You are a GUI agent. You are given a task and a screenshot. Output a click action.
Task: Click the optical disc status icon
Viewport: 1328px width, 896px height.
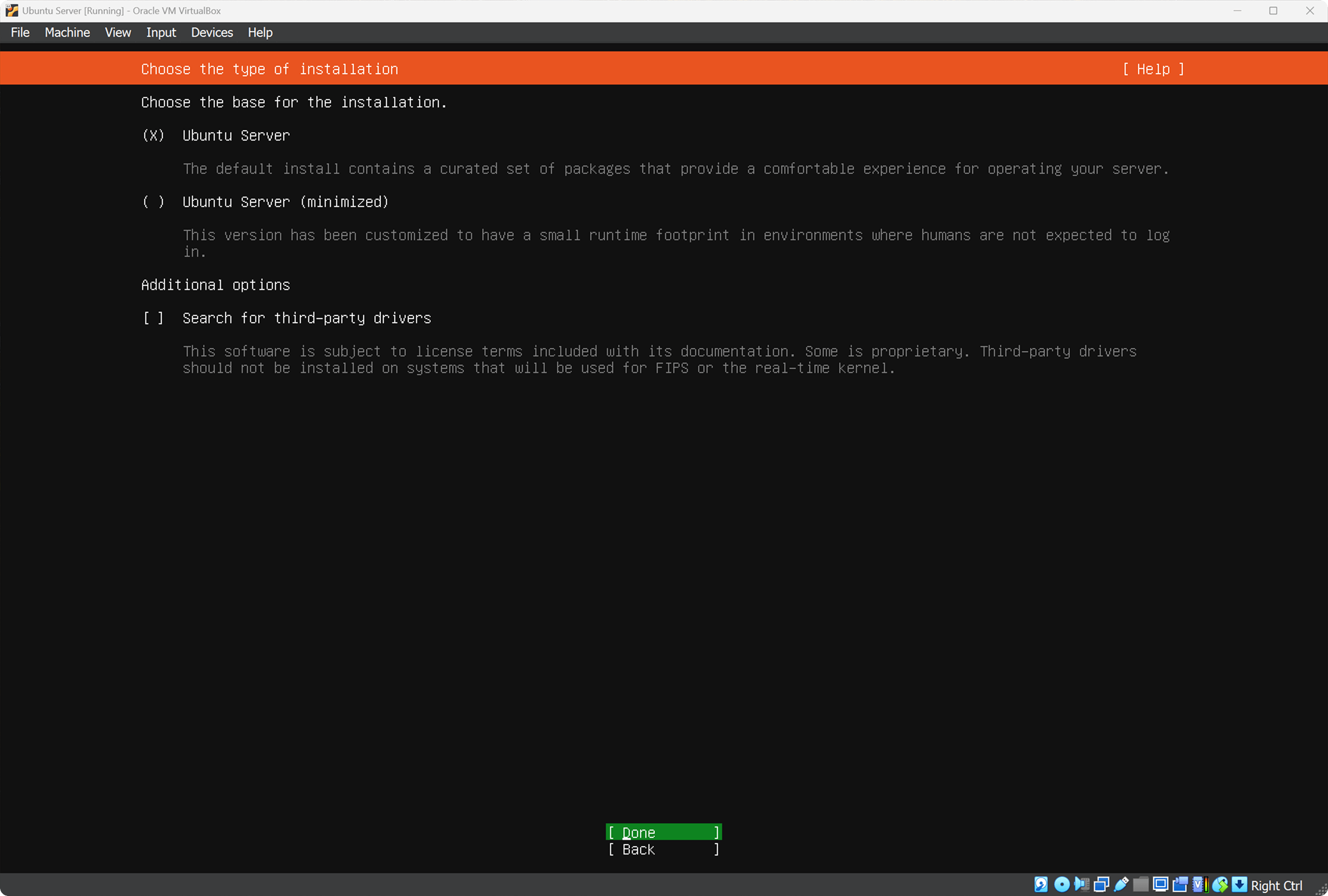pyautogui.click(x=1061, y=885)
